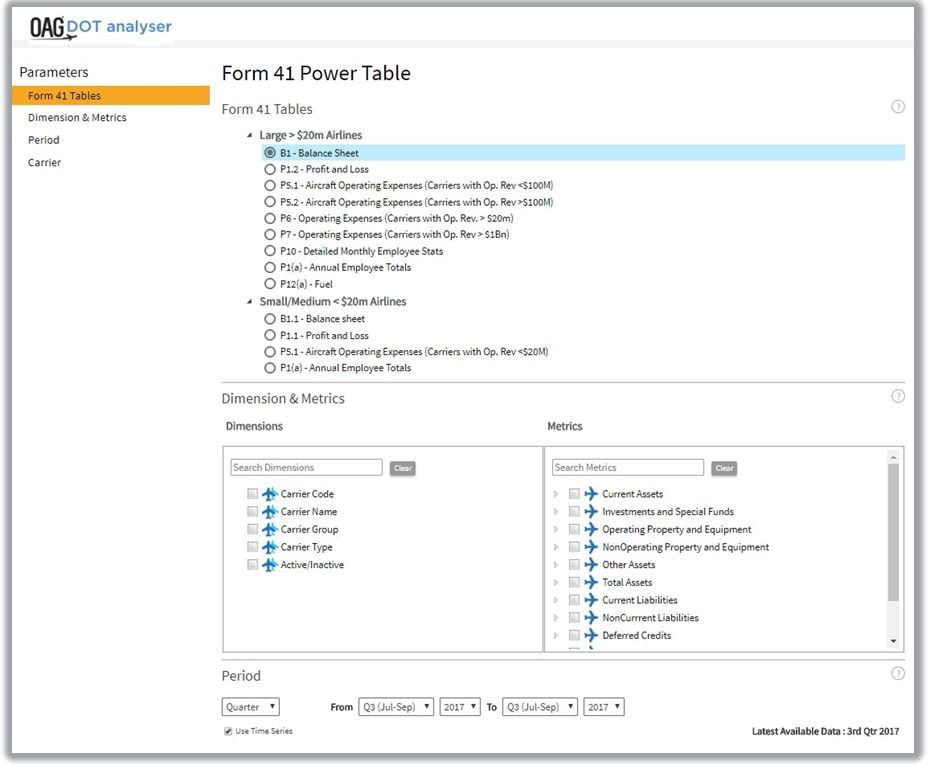Click the help icon beside Form 41 Tables
The height and width of the screenshot is (764, 930).
click(x=897, y=107)
